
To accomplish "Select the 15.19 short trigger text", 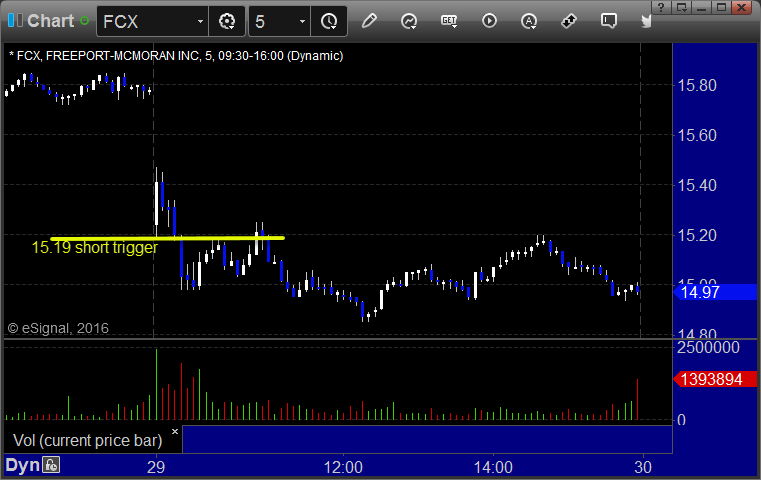I will tap(95, 248).
